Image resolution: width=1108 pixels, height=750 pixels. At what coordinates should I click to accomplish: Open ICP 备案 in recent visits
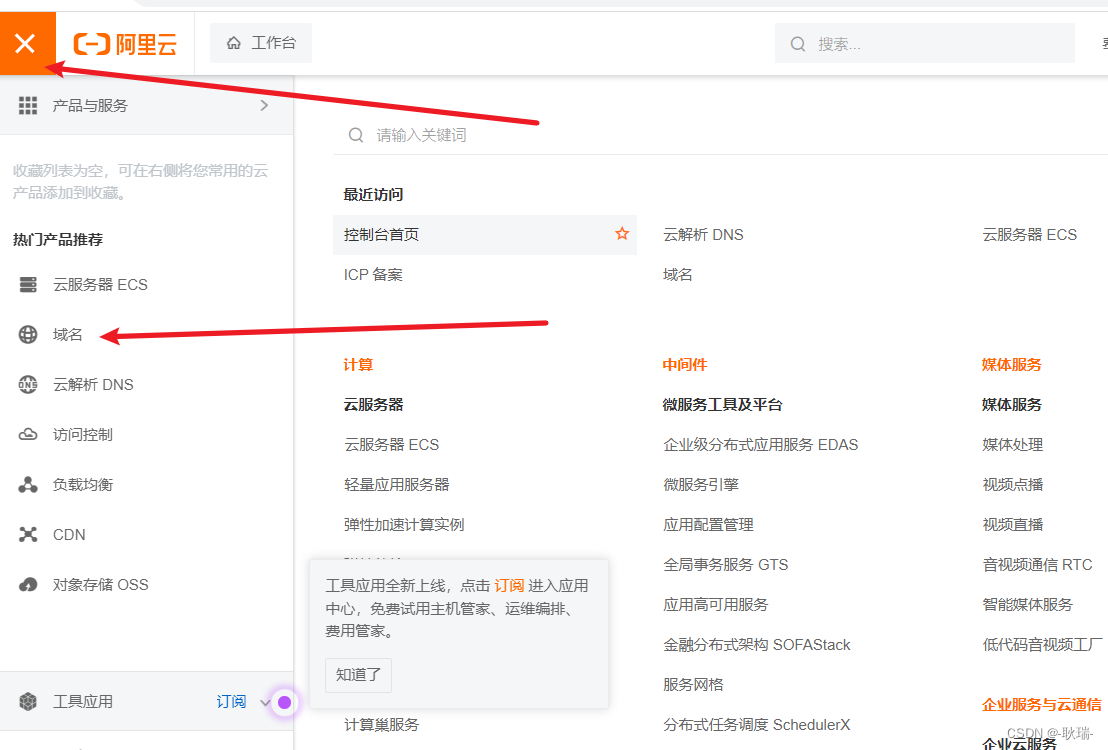tap(373, 275)
